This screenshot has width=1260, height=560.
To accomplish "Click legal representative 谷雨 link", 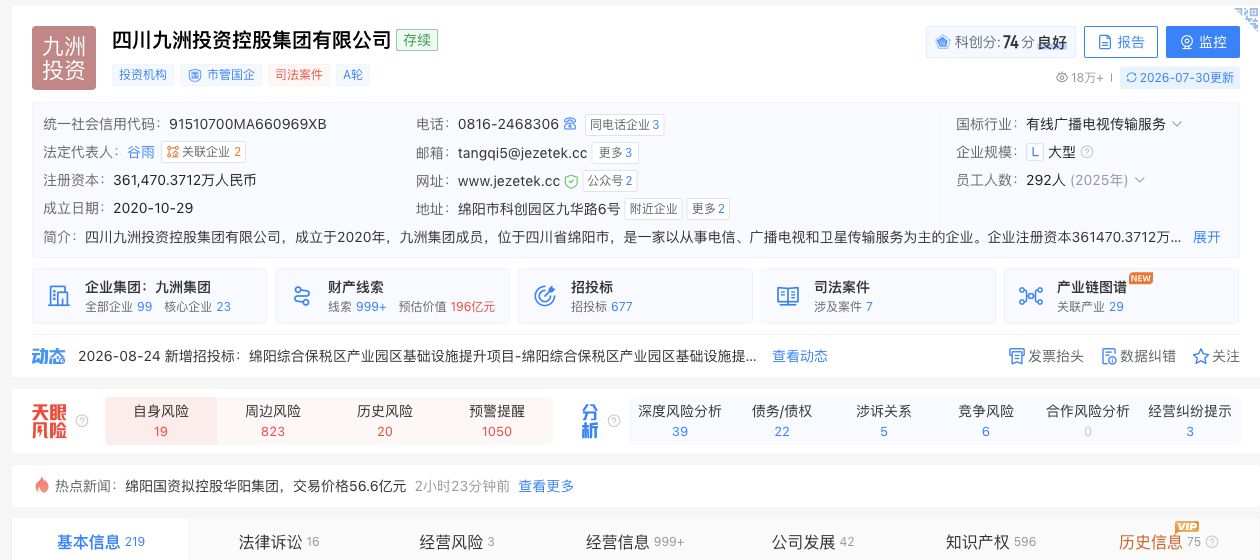I will coord(141,153).
